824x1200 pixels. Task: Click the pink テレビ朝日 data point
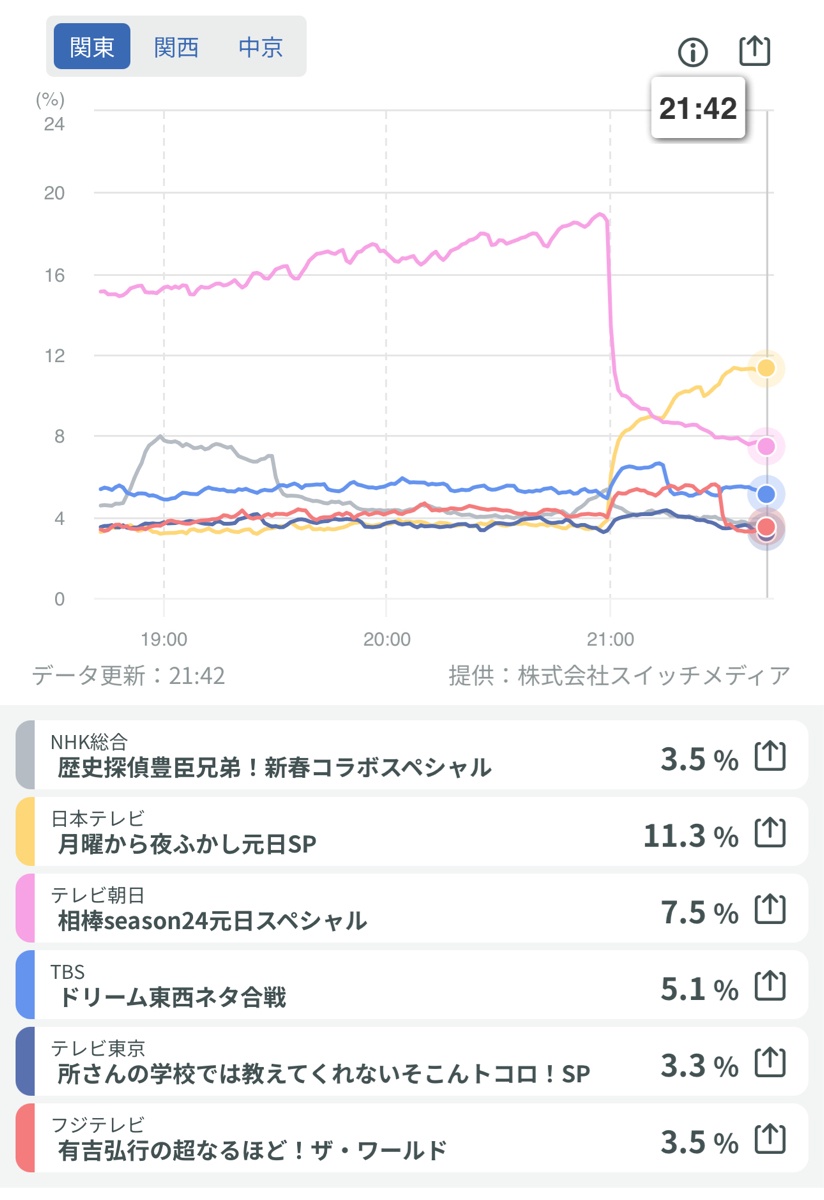click(767, 446)
